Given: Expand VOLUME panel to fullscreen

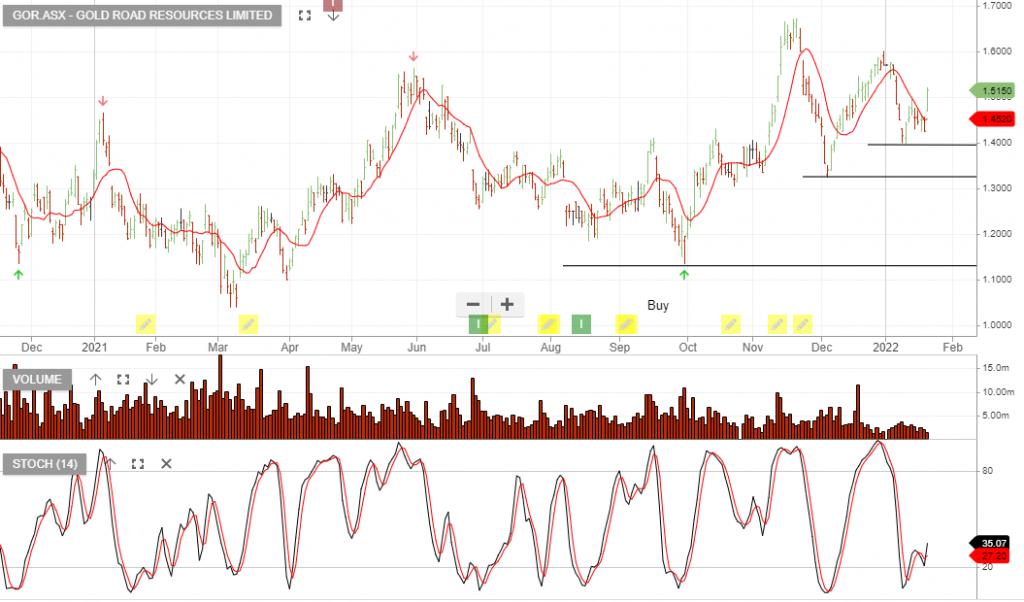Looking at the screenshot, I should (x=123, y=379).
